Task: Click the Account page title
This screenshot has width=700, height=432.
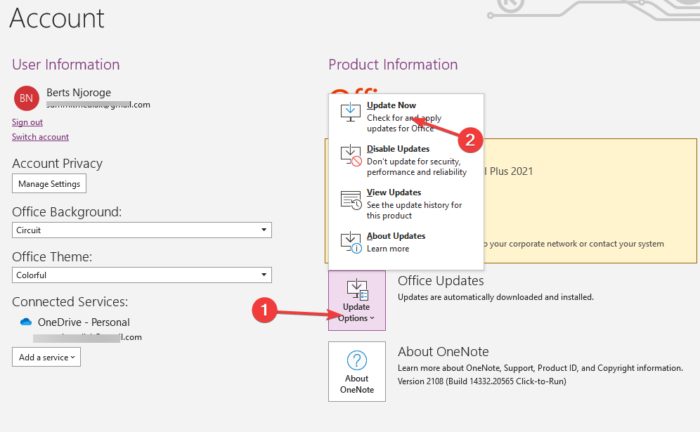Action: 57,19
